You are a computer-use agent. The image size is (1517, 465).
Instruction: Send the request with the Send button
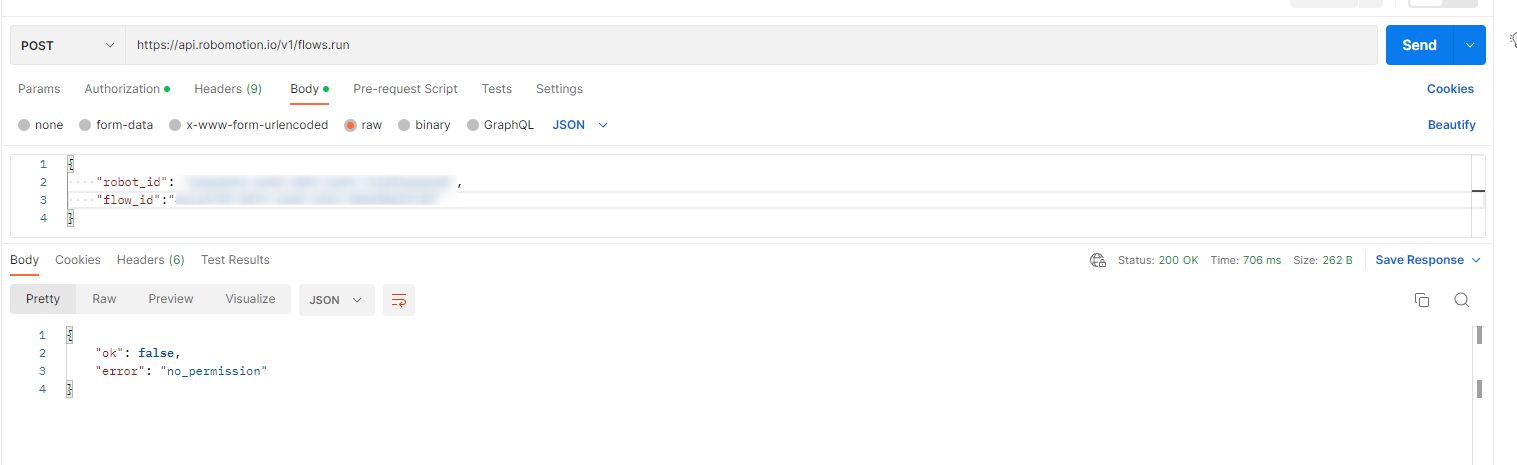1419,45
